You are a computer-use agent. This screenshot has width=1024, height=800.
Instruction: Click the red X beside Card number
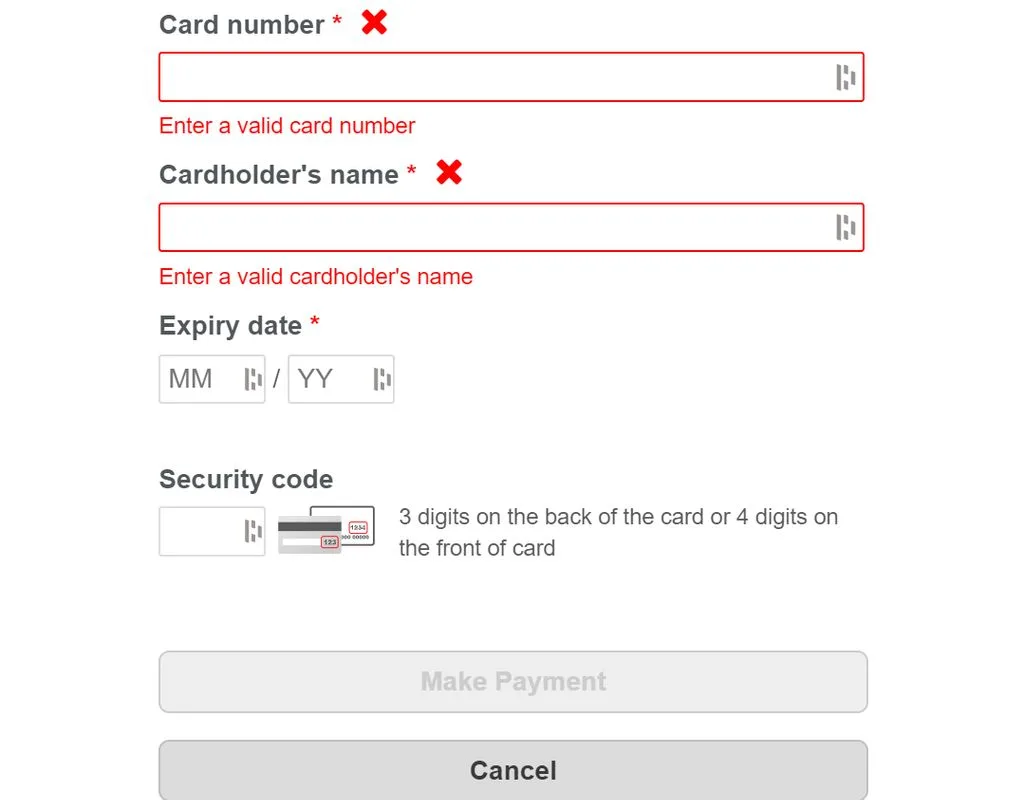pyautogui.click(x=374, y=22)
